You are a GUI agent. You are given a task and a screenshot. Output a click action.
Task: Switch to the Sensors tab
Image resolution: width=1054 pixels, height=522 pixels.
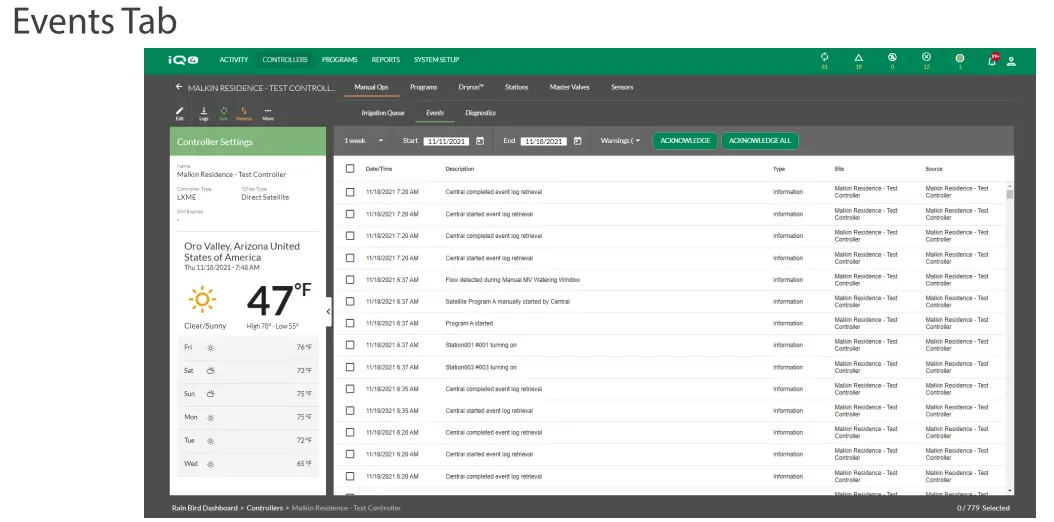click(622, 87)
